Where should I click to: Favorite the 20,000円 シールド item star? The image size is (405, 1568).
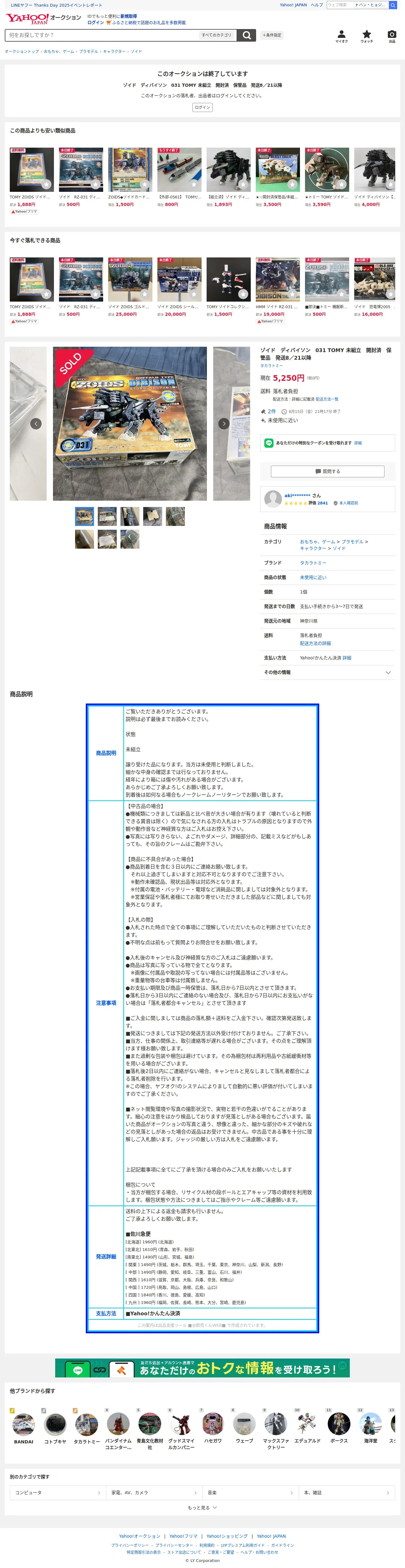(194, 294)
